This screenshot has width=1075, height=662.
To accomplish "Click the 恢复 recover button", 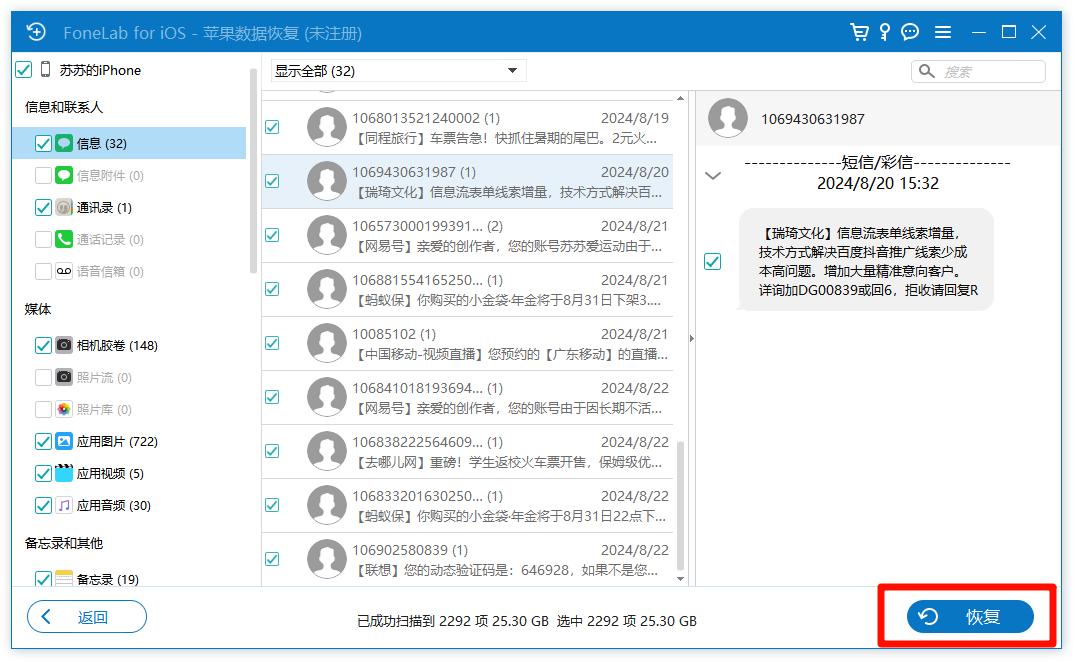I will point(969,617).
